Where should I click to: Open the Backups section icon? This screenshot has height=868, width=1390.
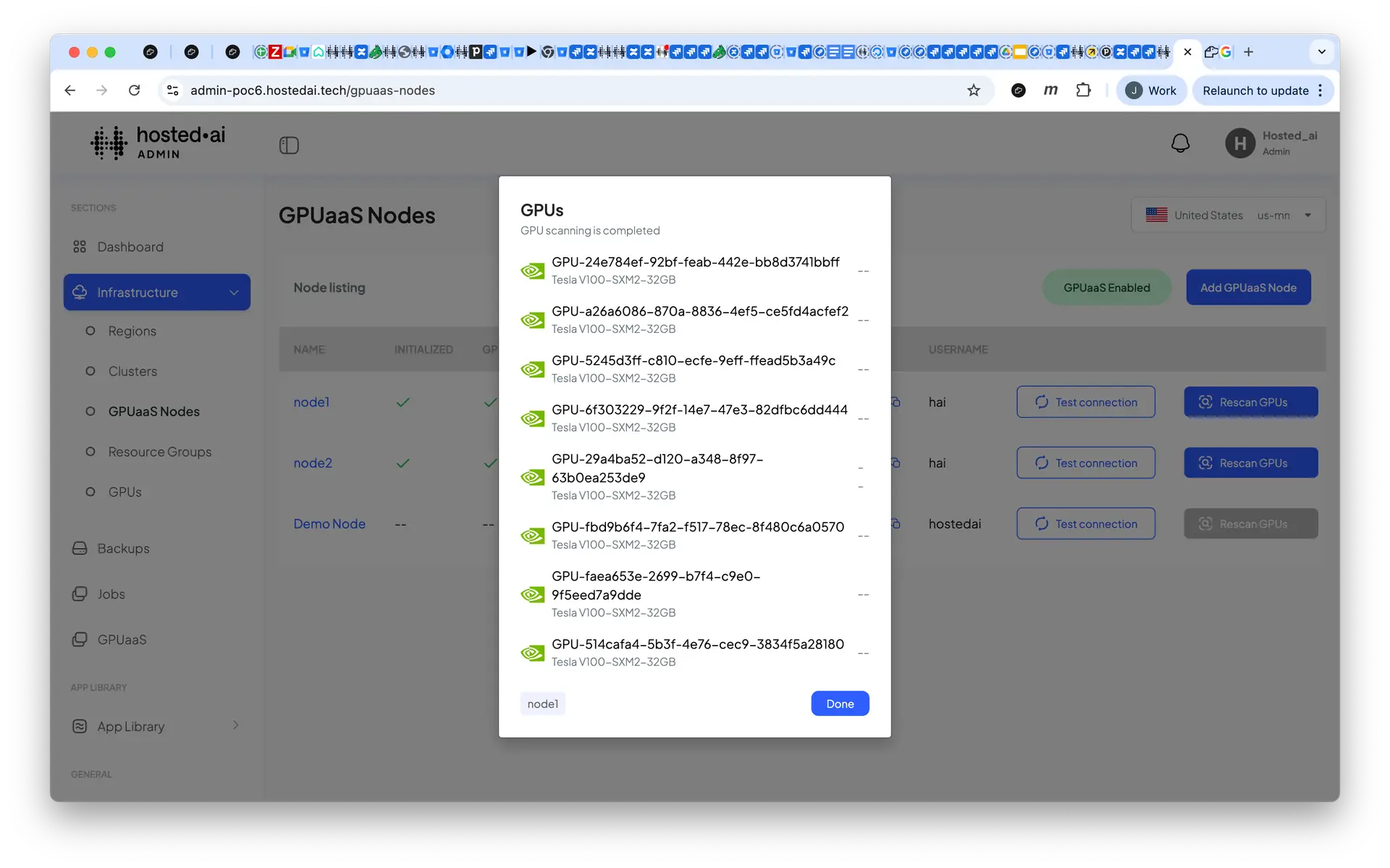click(80, 548)
